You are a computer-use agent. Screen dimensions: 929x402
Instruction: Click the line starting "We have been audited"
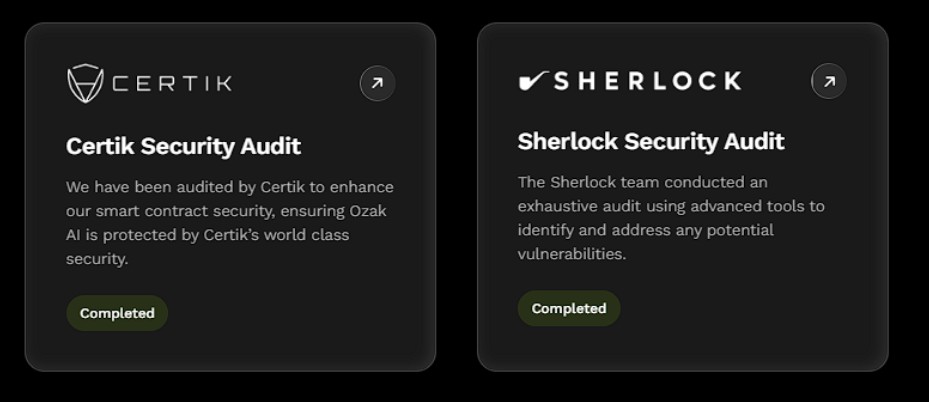click(229, 187)
